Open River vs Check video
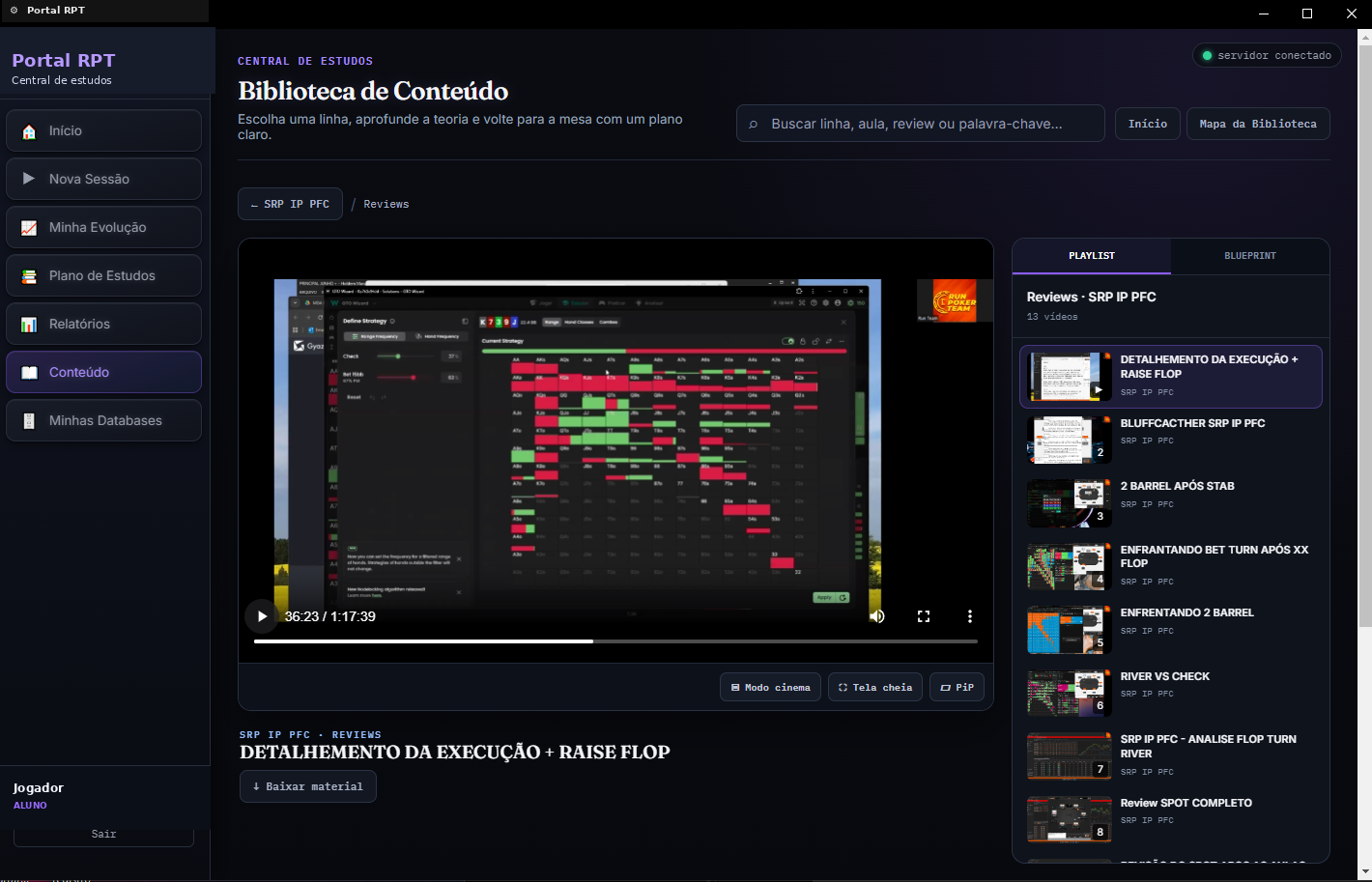The height and width of the screenshot is (882, 1372). tap(1171, 693)
